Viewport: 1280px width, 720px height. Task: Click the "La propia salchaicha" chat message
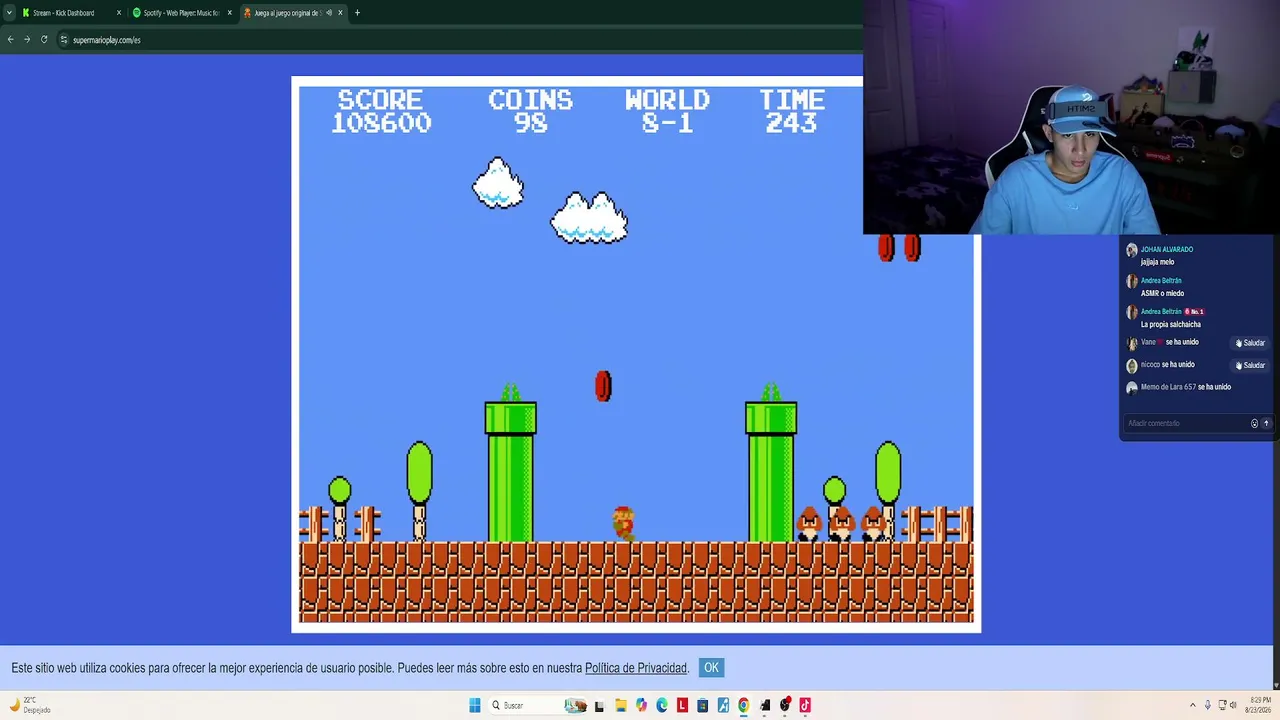1171,324
